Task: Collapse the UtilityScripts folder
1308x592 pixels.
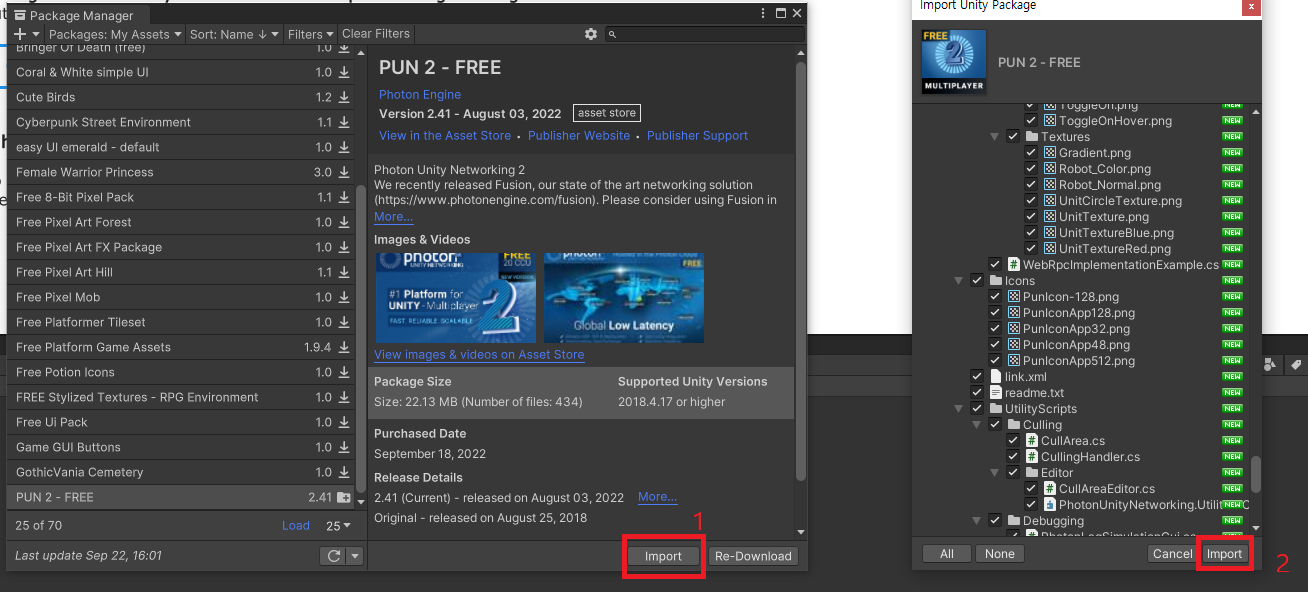Action: click(x=959, y=409)
